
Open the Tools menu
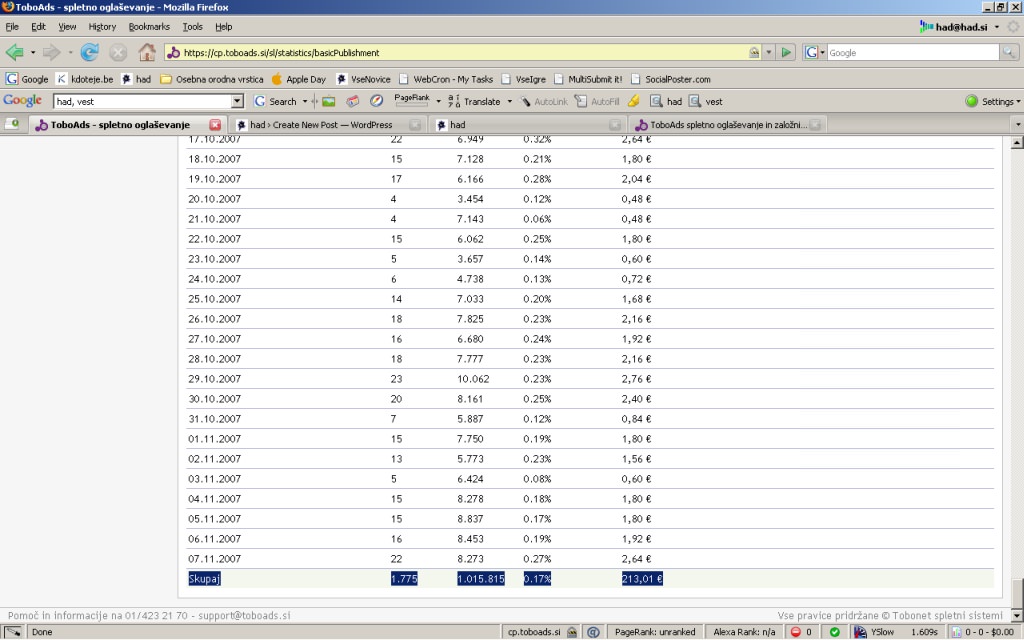coord(192,27)
